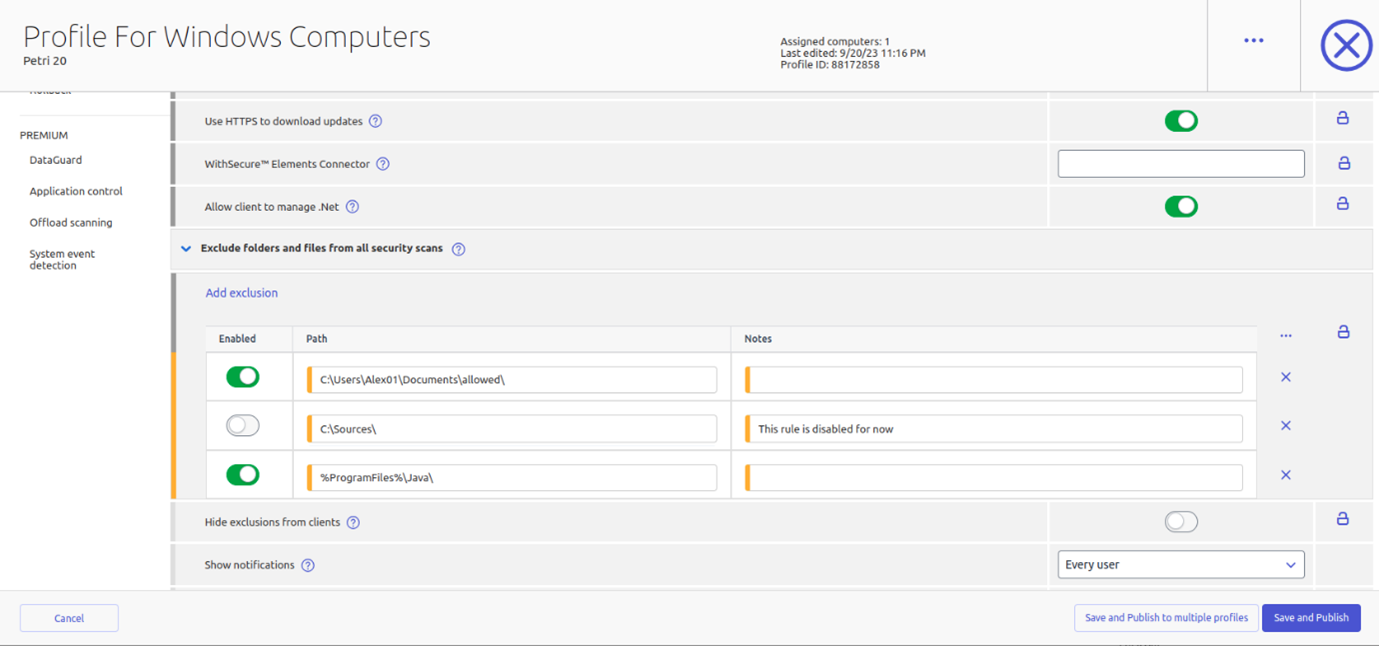Click the WithSecure Elements Connector input field
The width and height of the screenshot is (1379, 646).
pyautogui.click(x=1181, y=164)
